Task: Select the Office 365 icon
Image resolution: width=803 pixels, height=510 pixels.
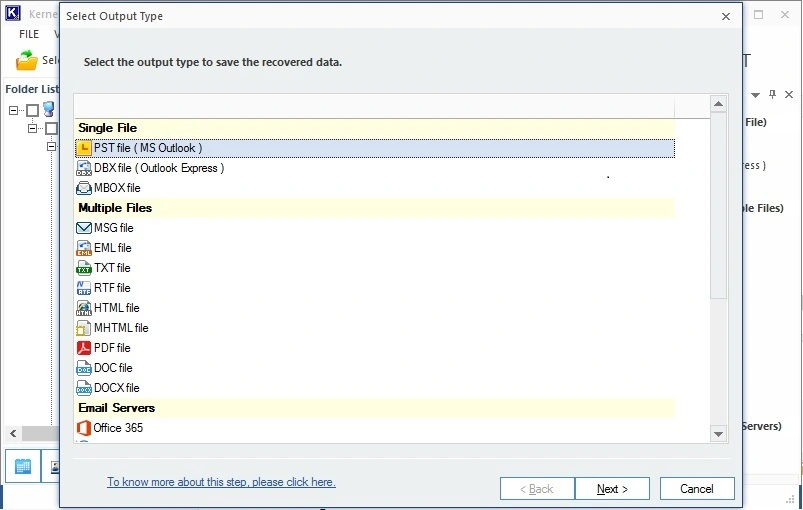Action: pos(84,428)
